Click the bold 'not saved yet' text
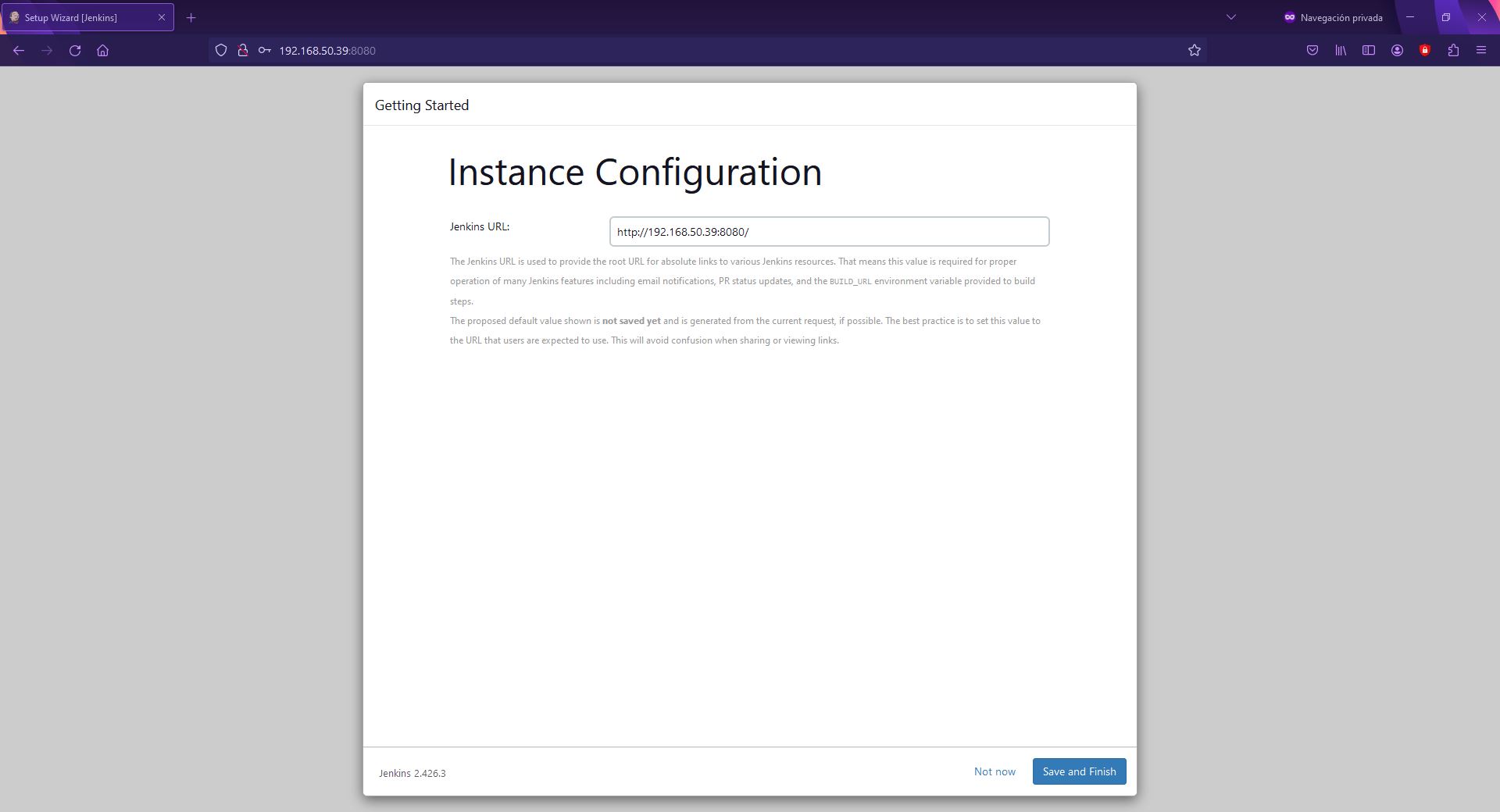The height and width of the screenshot is (812, 1500). click(x=631, y=321)
